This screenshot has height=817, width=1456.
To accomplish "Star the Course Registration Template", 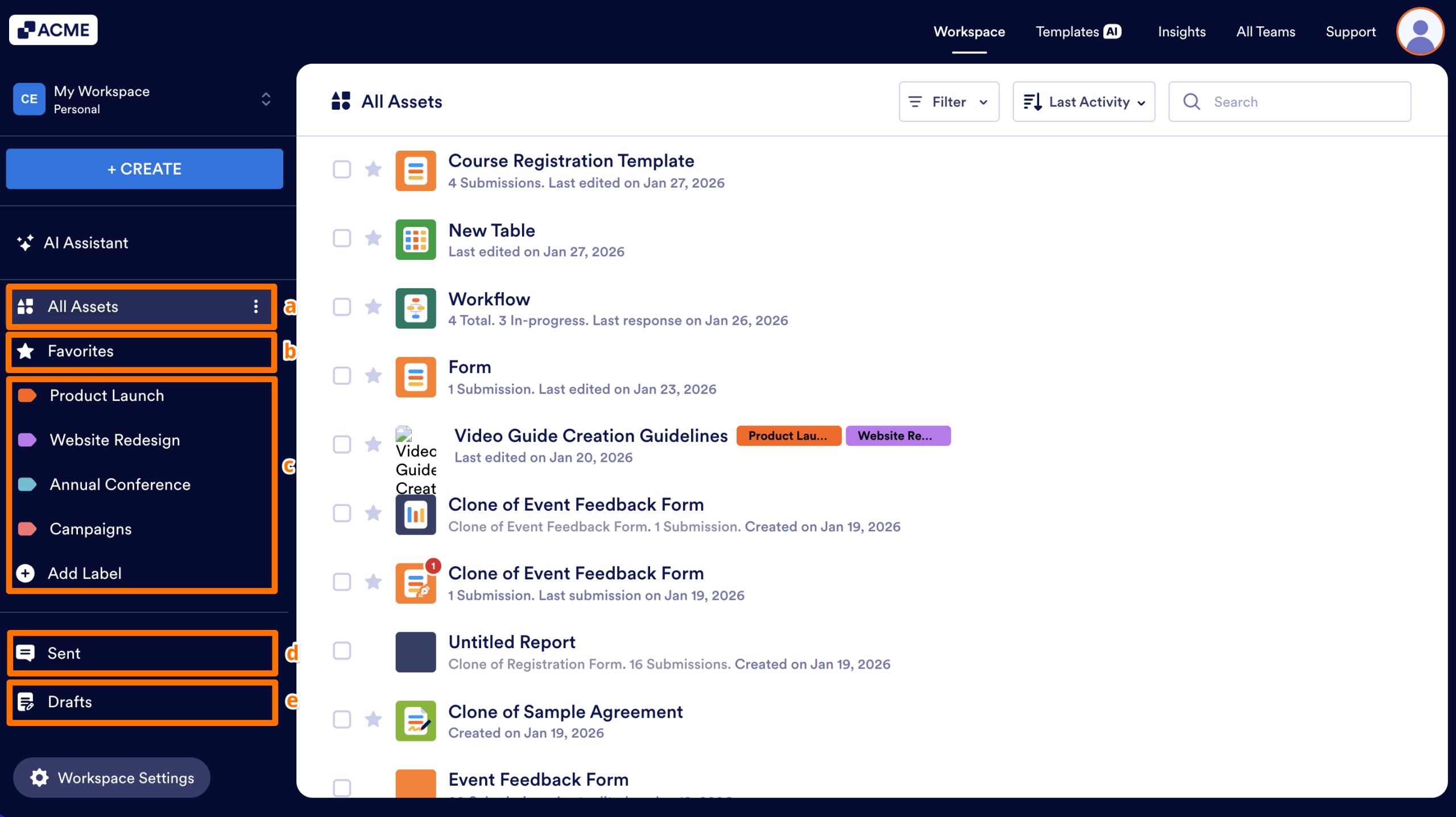I will 373,169.
